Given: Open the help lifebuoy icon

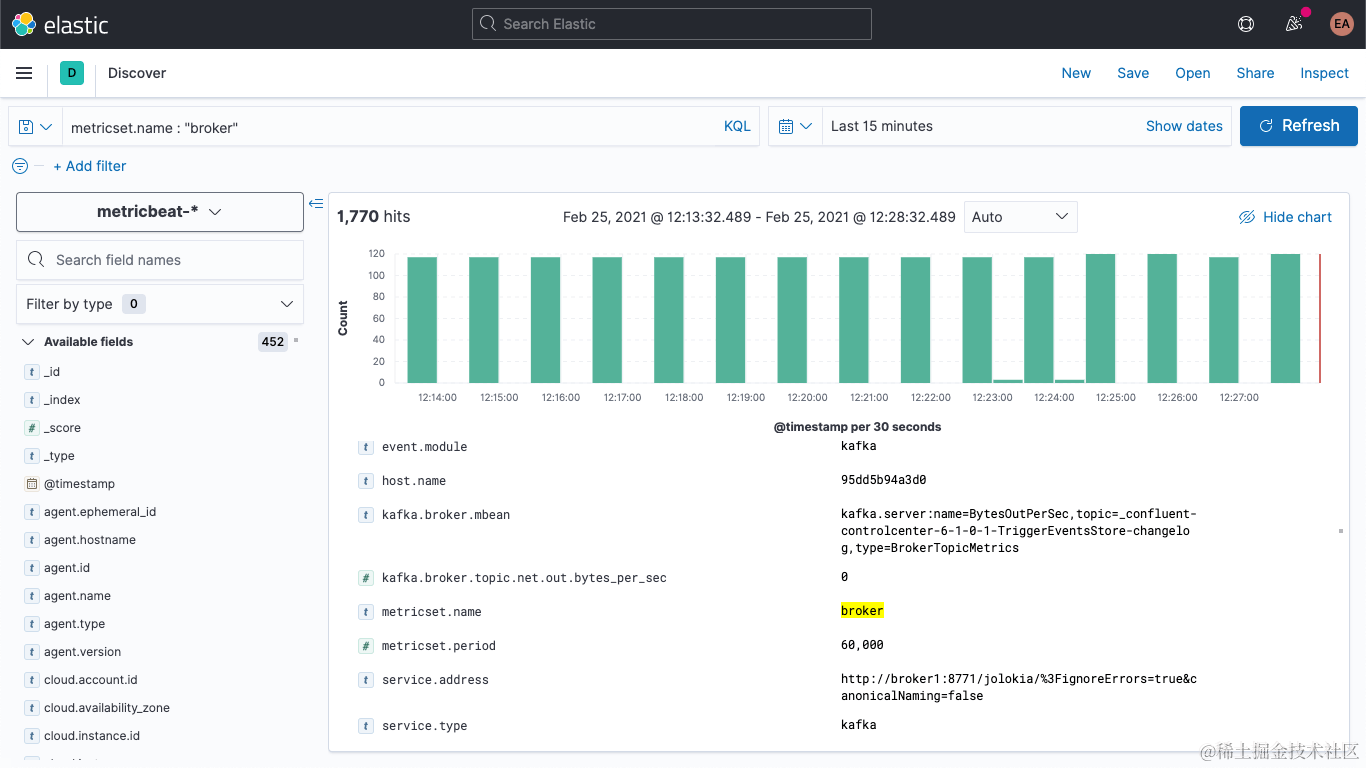Looking at the screenshot, I should 1246,24.
